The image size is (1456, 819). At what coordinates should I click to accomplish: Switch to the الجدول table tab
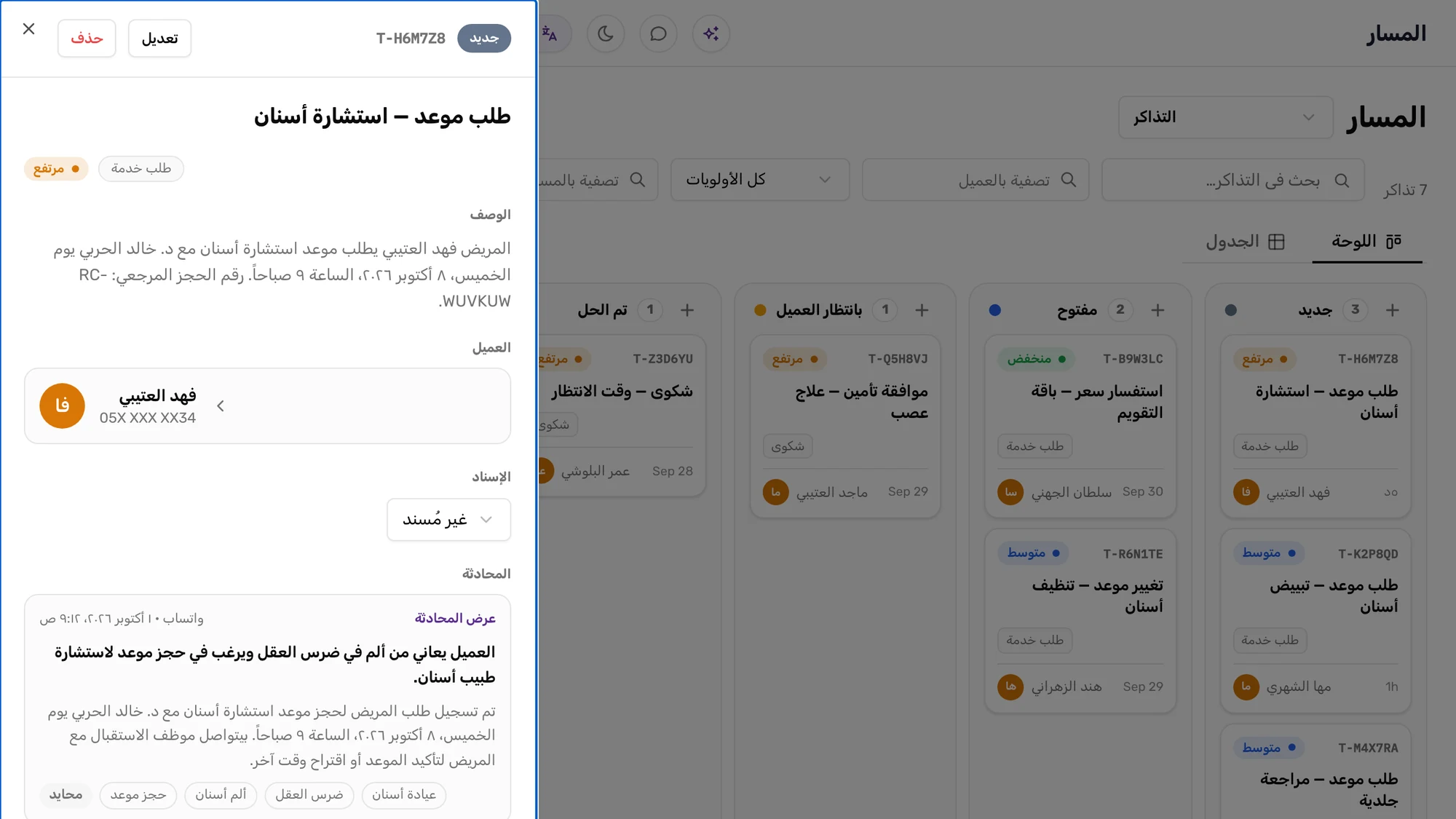point(1245,242)
